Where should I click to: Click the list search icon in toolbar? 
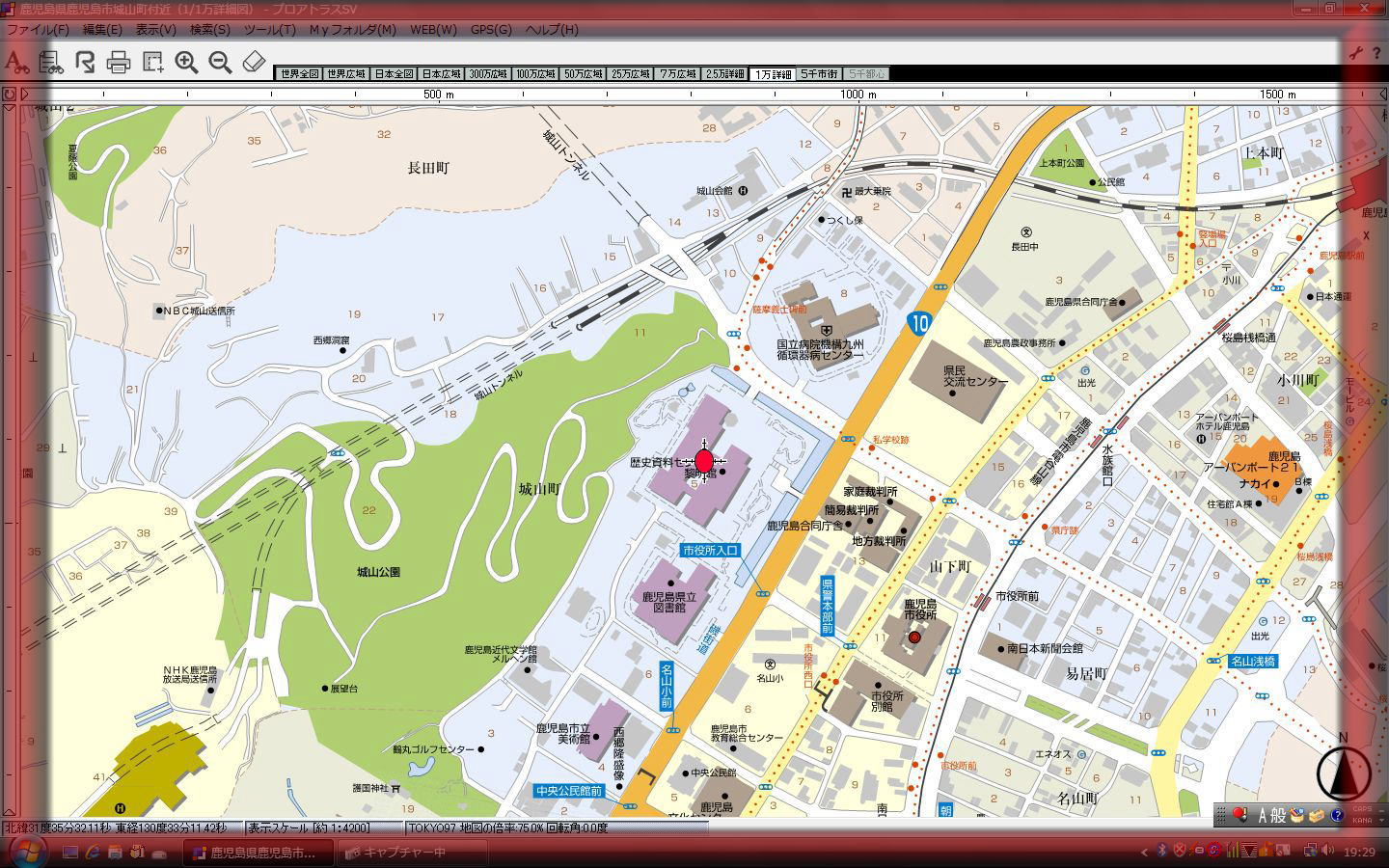50,63
